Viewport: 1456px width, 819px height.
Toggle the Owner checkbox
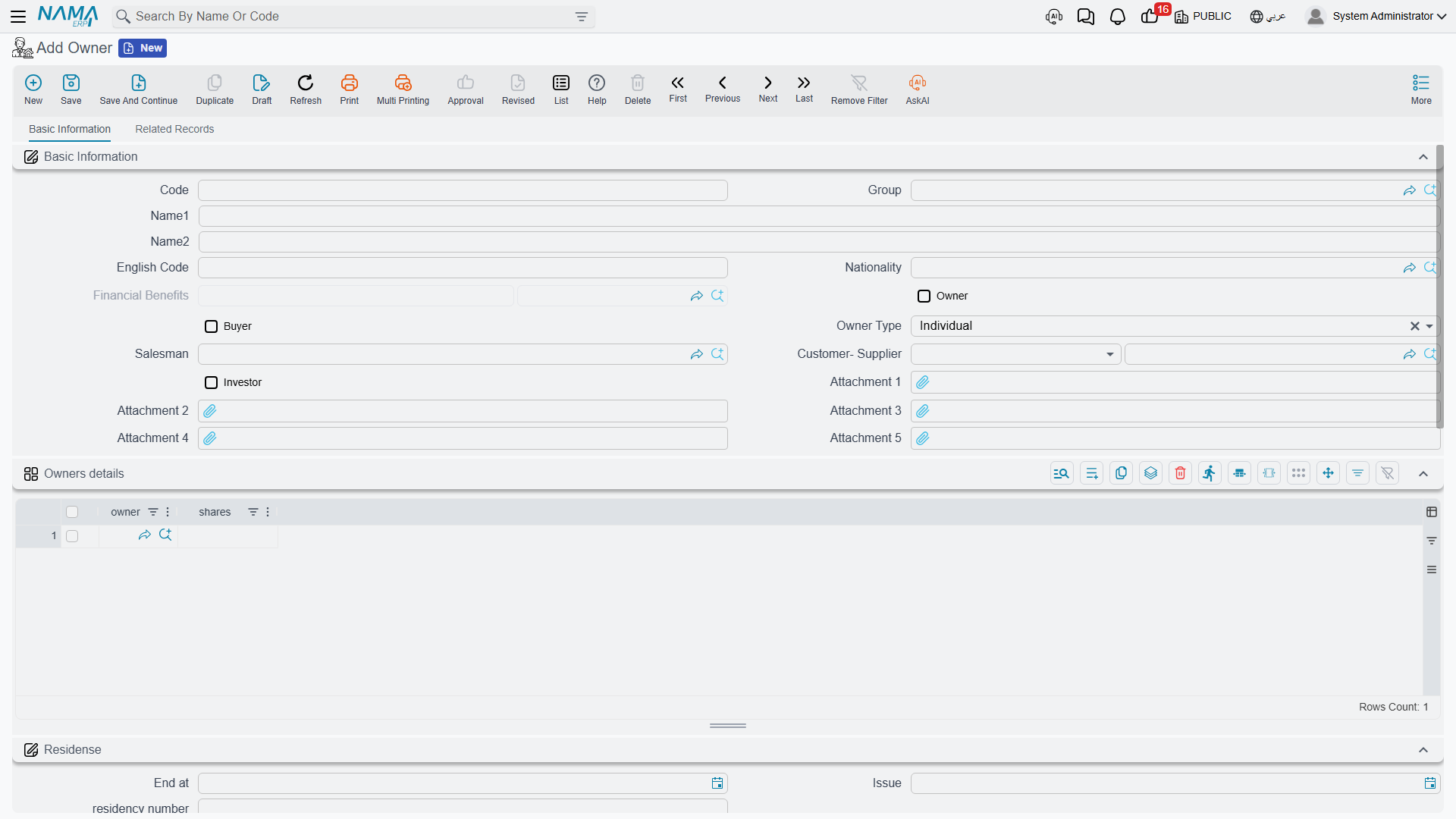tap(924, 296)
